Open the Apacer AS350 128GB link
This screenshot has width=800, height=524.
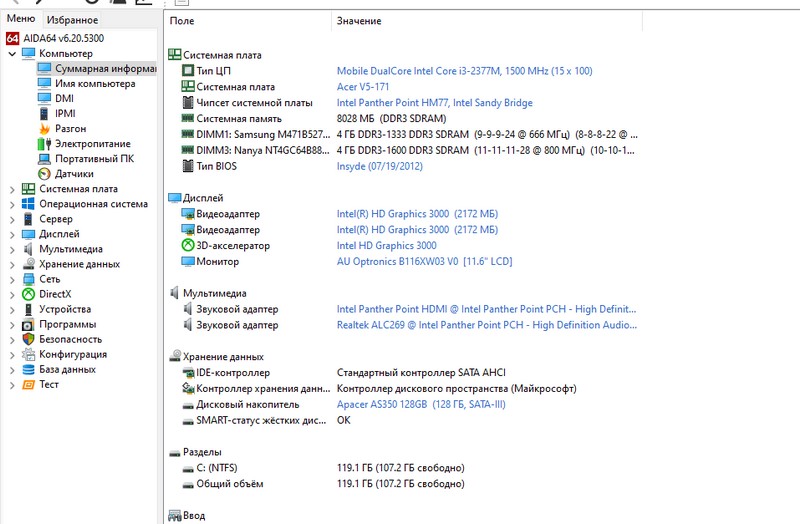pyautogui.click(x=421, y=405)
